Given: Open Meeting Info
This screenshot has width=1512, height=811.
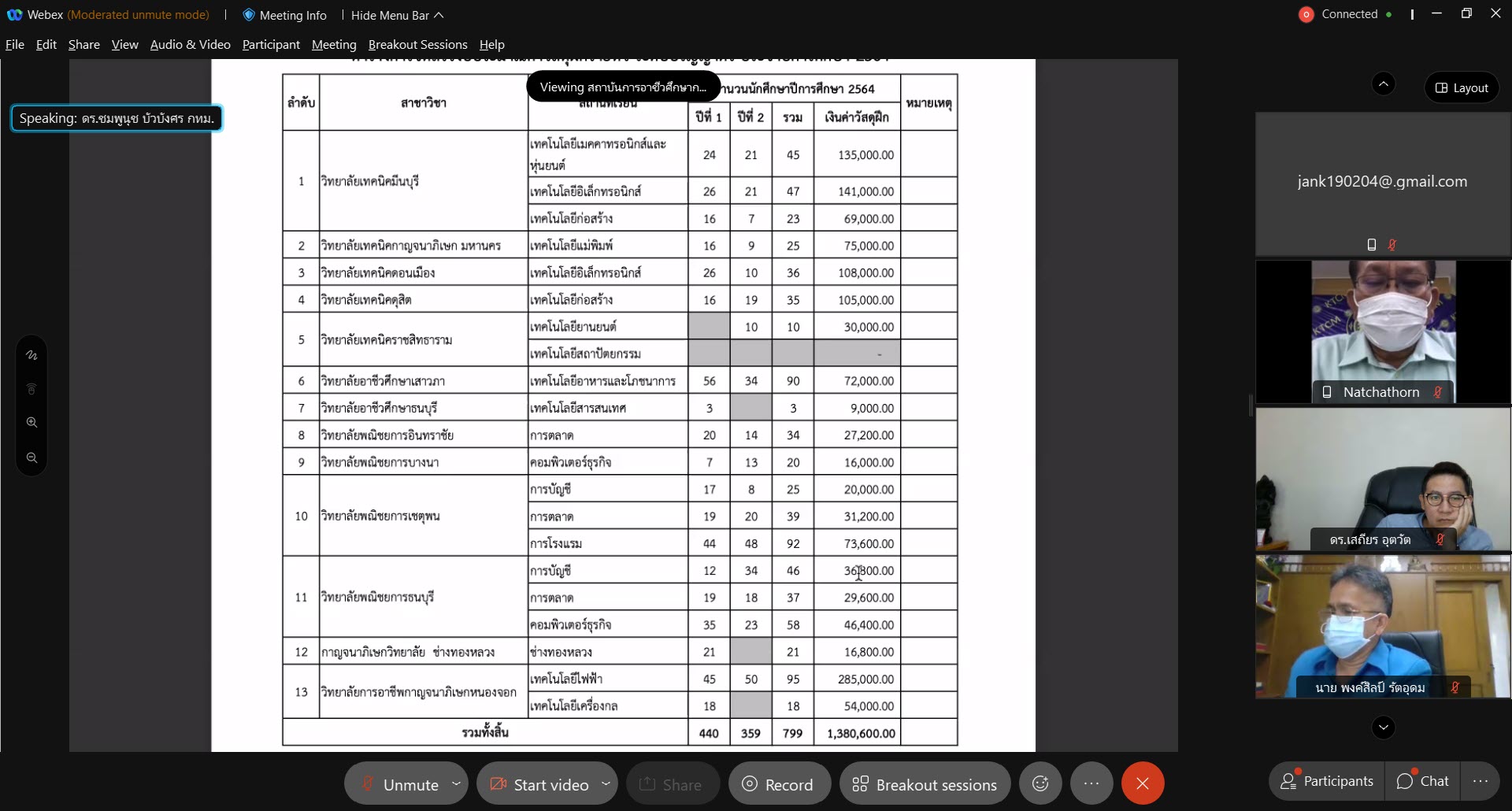Looking at the screenshot, I should point(284,15).
